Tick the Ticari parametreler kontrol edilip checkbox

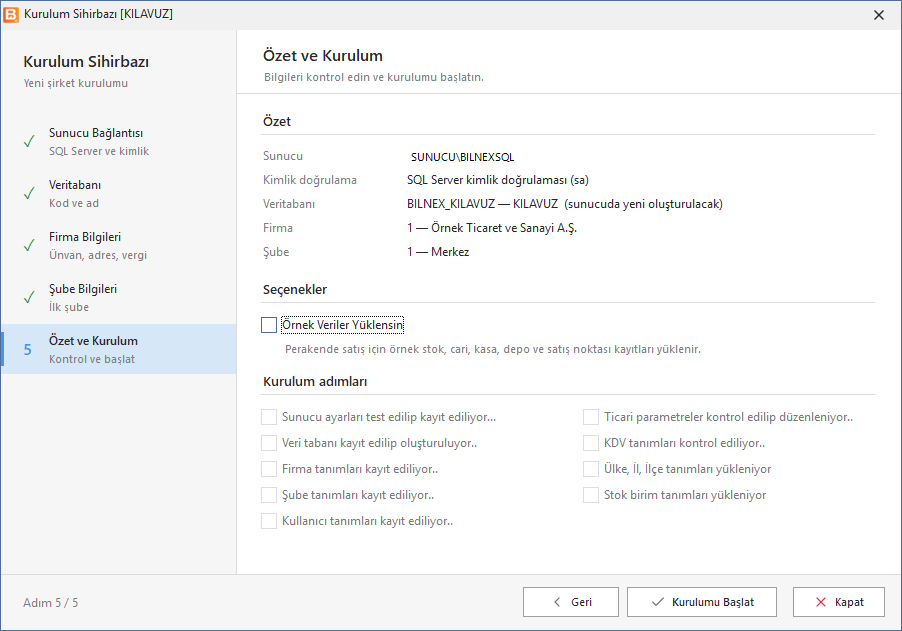click(x=591, y=417)
